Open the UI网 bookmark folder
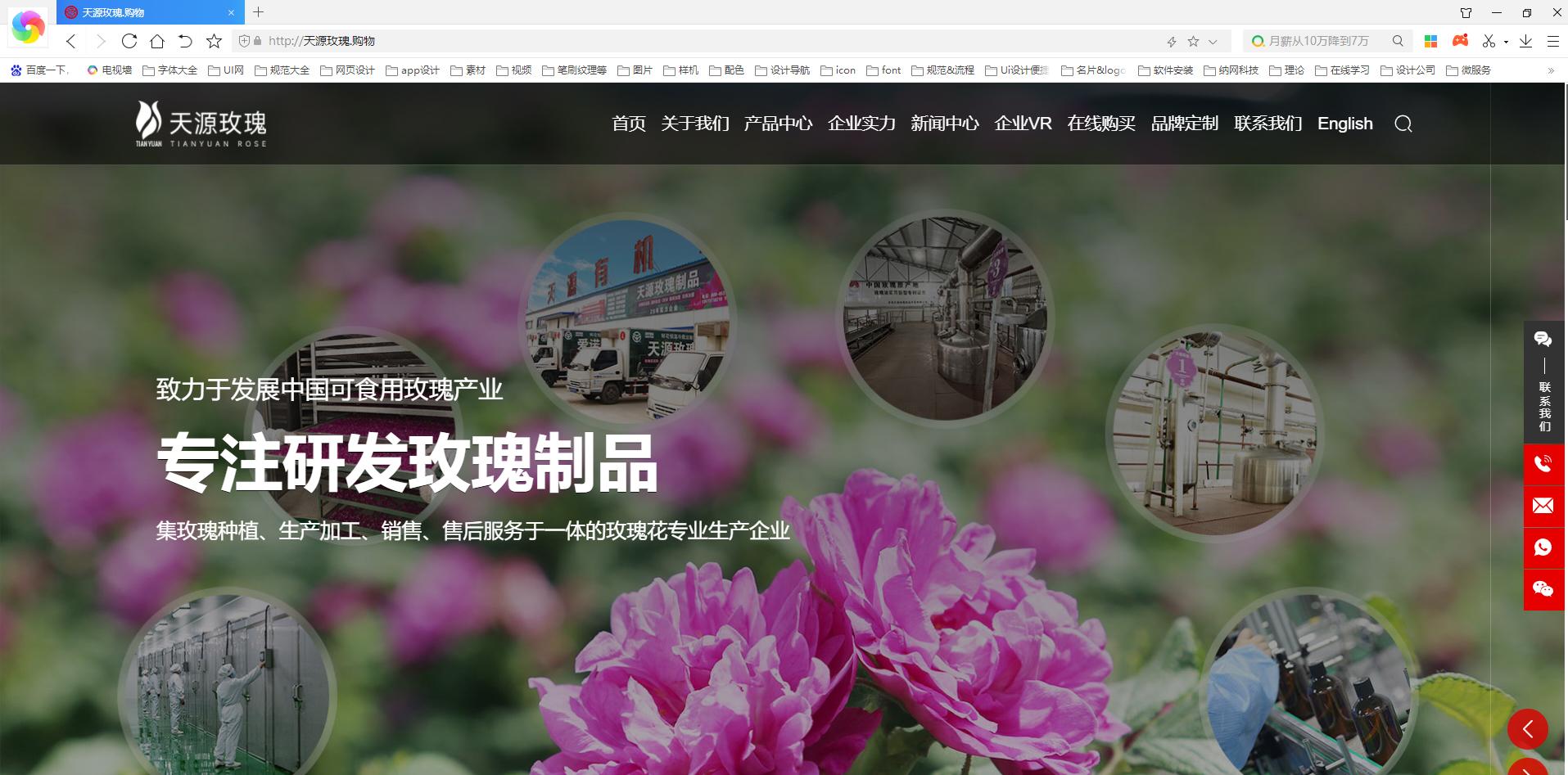The width and height of the screenshot is (1568, 775). click(x=226, y=70)
